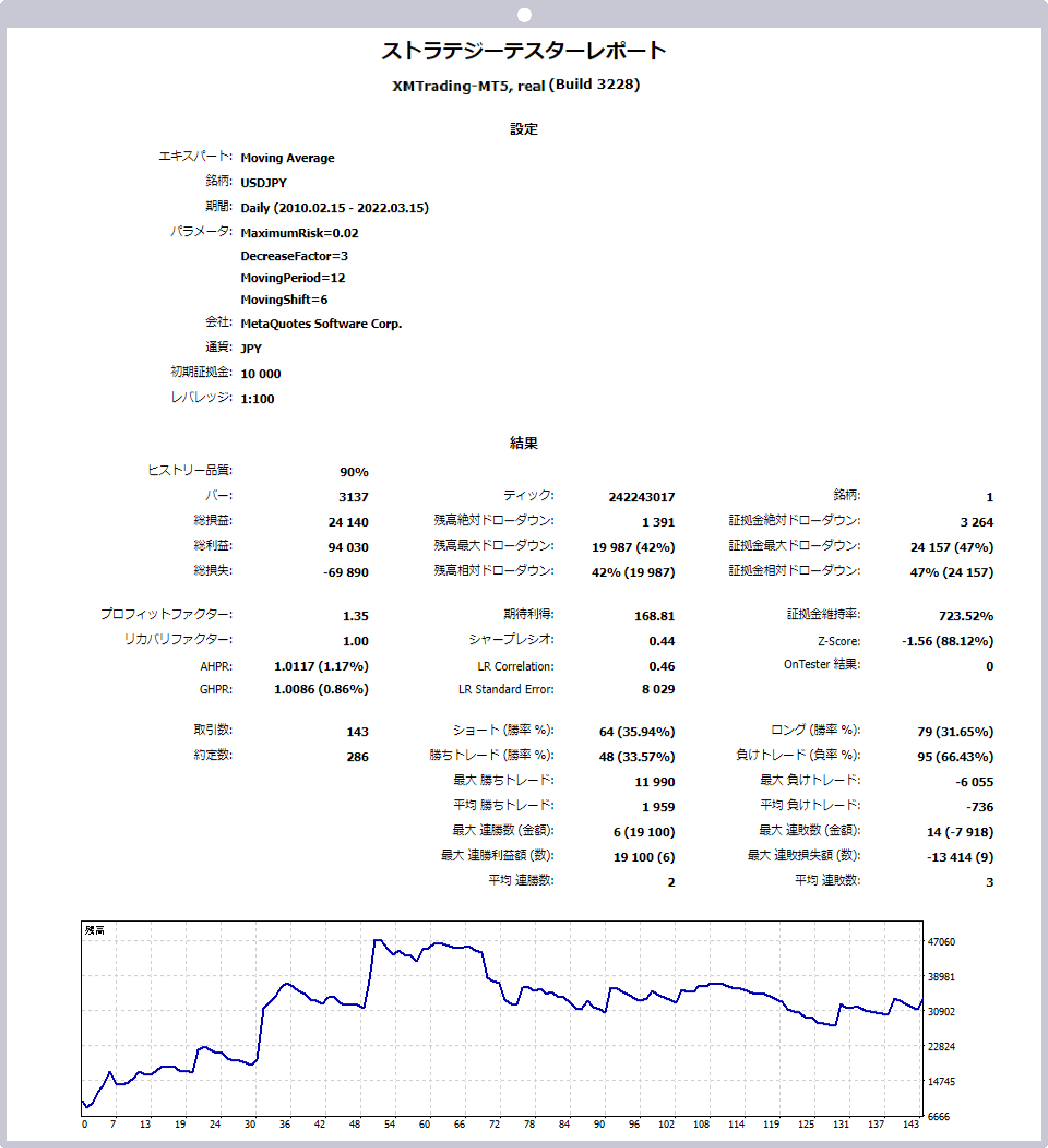Click max consecutive wins 6 (19 100)

coord(644,832)
